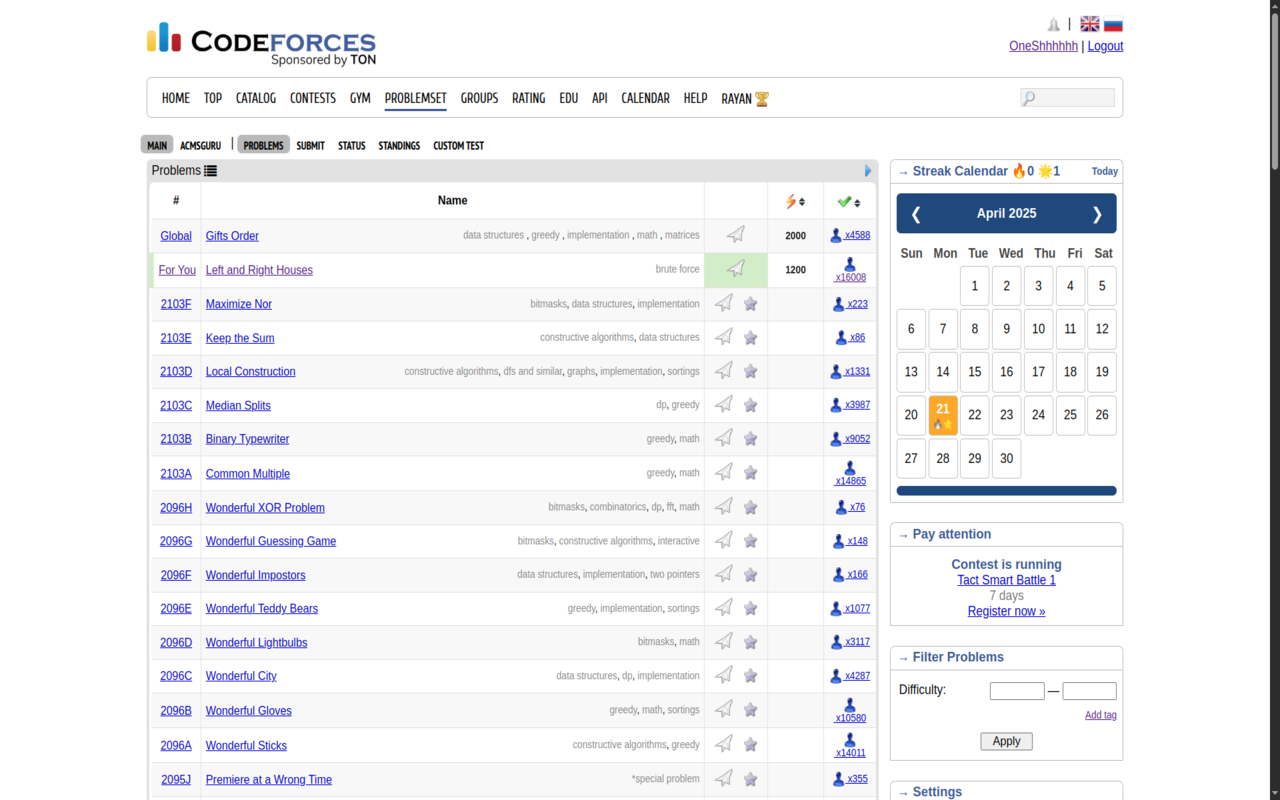Switch language using Russian flag icon
The height and width of the screenshot is (800, 1280).
pos(1113,25)
